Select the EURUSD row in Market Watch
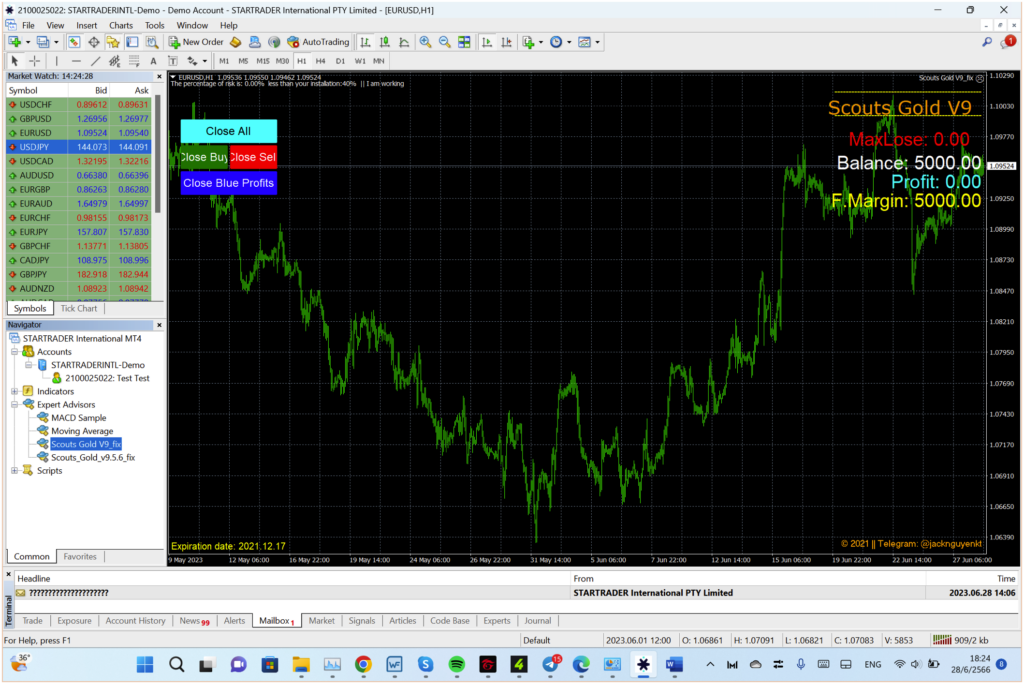The image size is (1024, 686). coord(79,133)
